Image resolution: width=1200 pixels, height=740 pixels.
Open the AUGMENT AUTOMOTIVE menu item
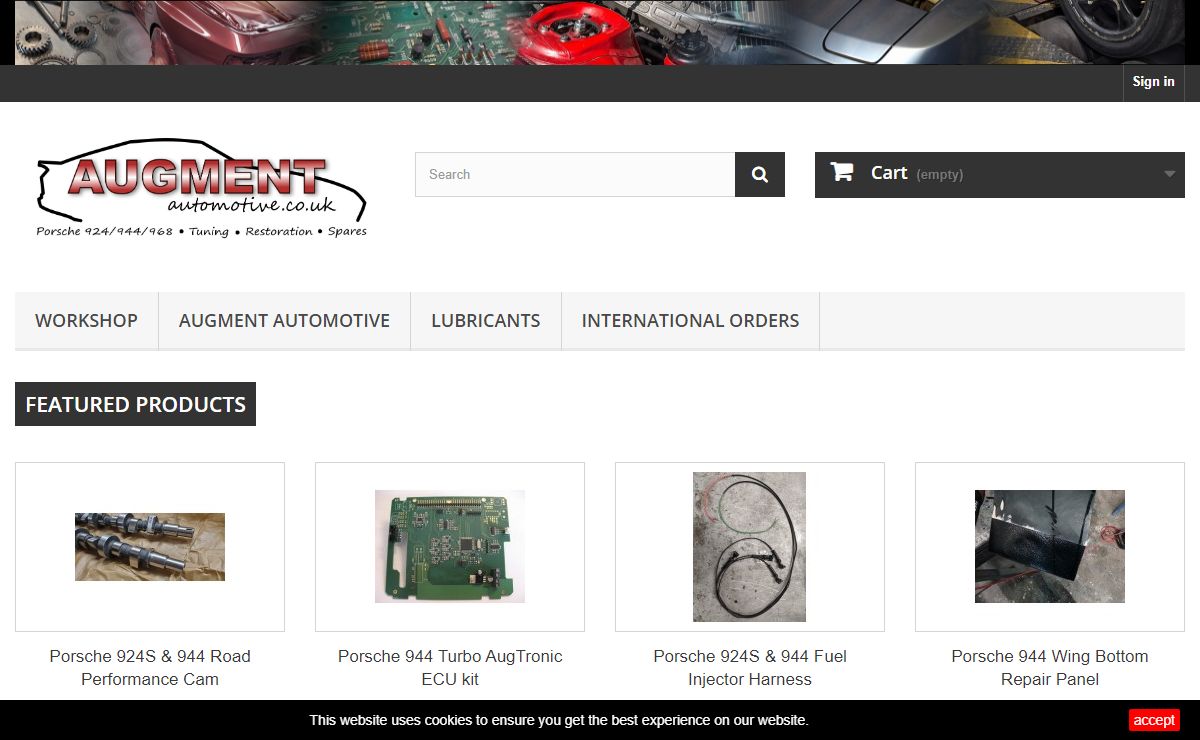[x=284, y=321]
